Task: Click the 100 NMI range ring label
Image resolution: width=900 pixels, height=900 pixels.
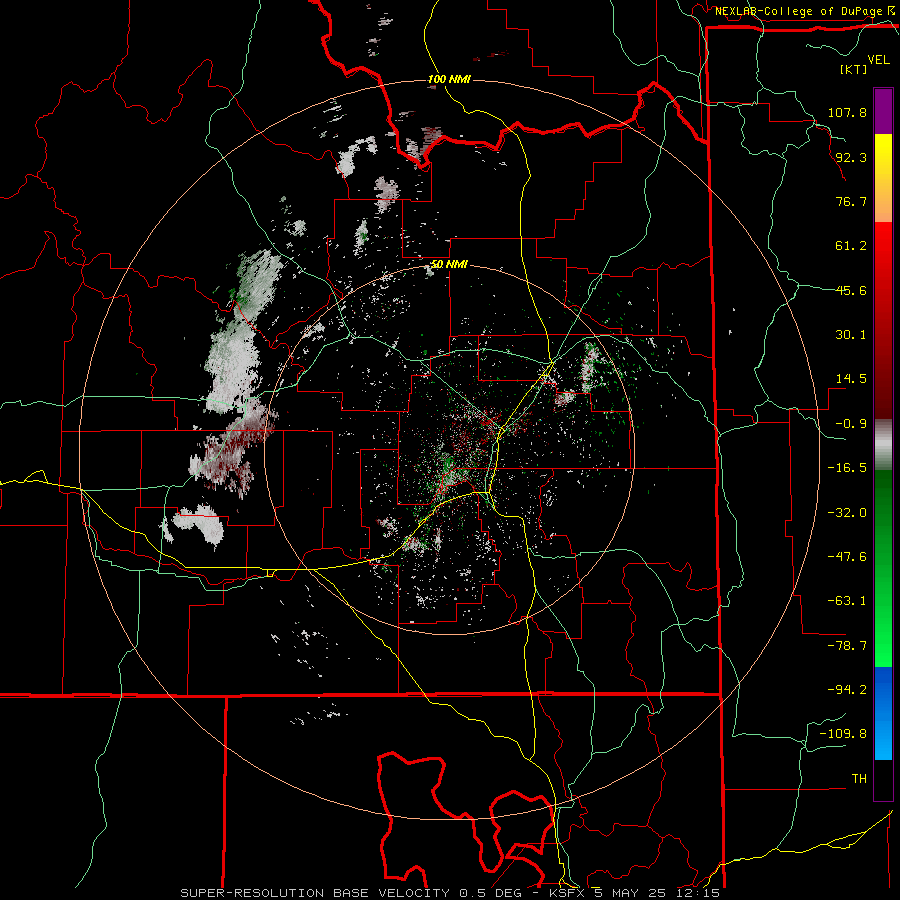Action: (x=449, y=79)
